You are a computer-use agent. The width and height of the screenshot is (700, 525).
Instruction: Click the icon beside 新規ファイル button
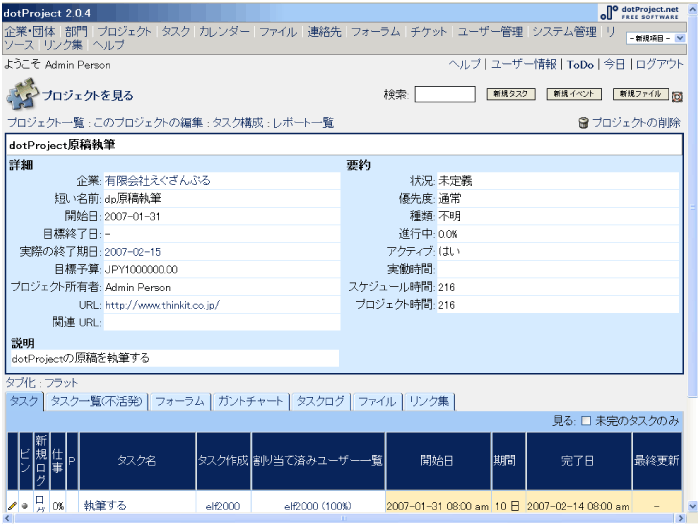(677, 96)
